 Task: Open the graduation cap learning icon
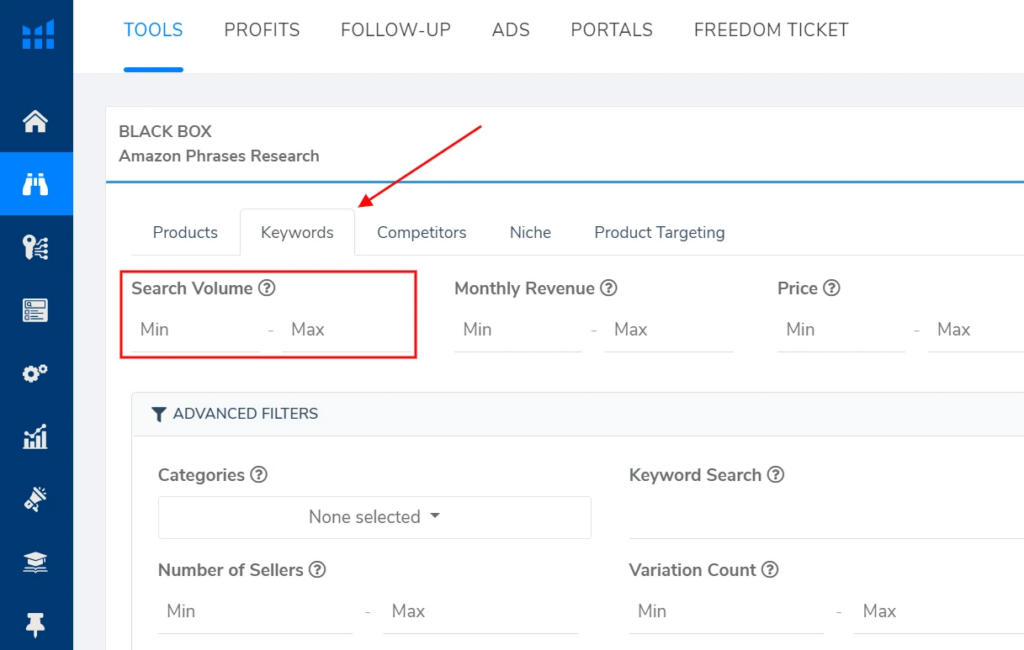click(x=35, y=562)
